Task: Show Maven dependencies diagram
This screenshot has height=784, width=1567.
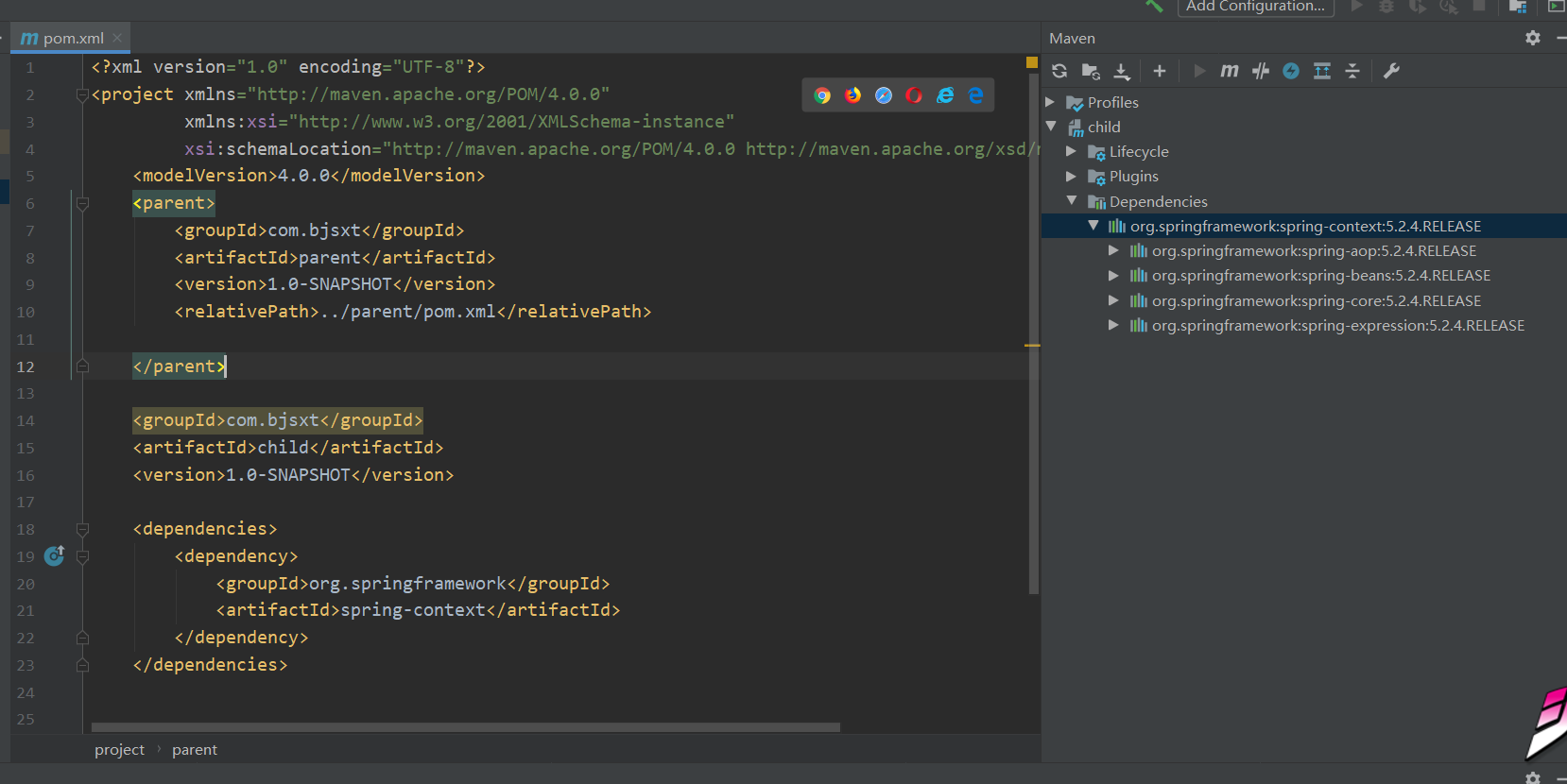Action: [x=1322, y=71]
